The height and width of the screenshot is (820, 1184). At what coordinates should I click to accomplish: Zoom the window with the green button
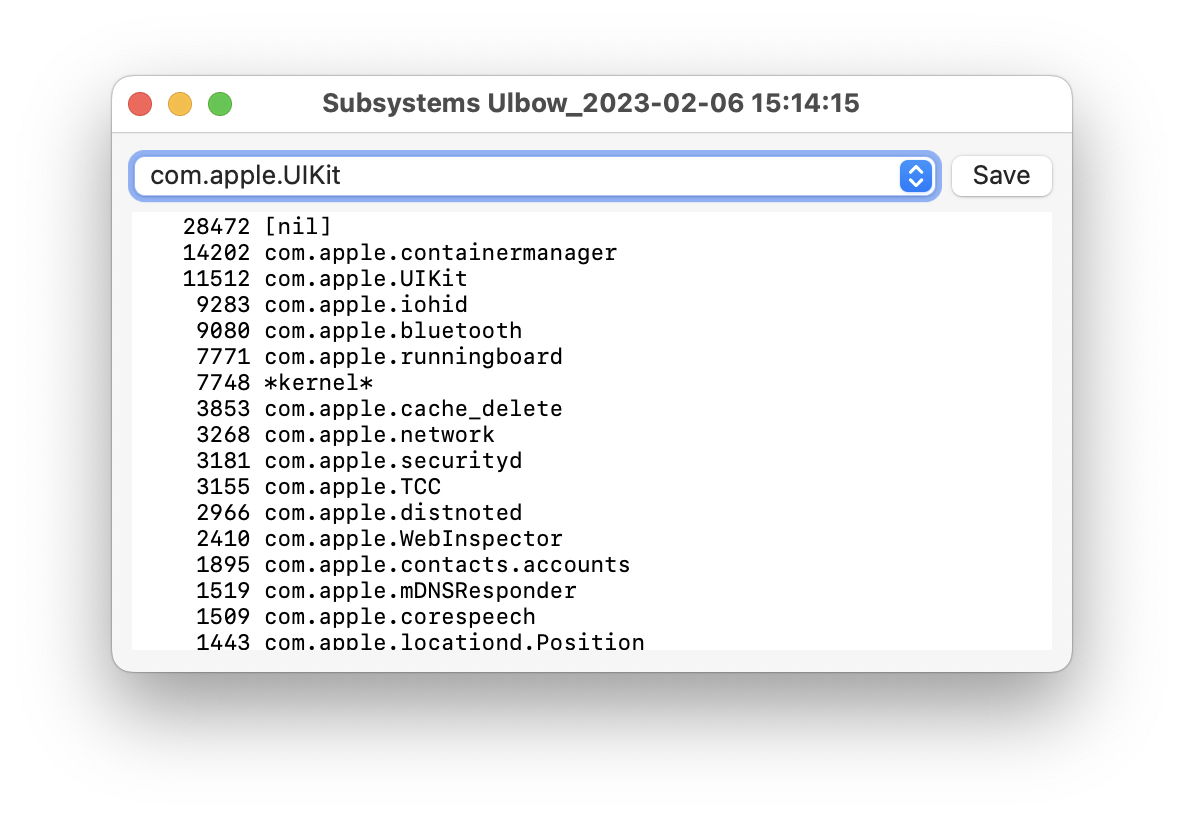click(220, 104)
